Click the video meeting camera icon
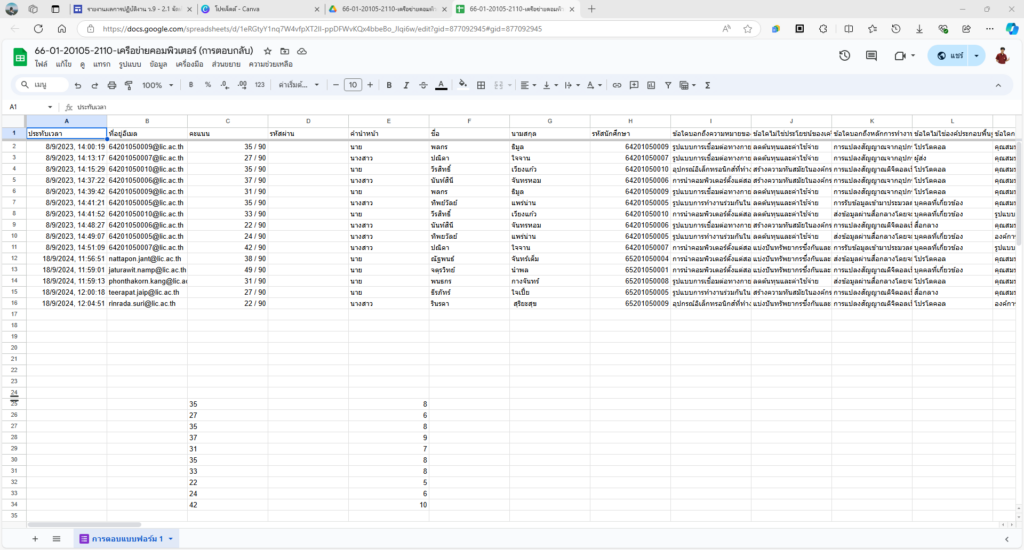Image resolution: width=1024 pixels, height=550 pixels. pos(901,56)
